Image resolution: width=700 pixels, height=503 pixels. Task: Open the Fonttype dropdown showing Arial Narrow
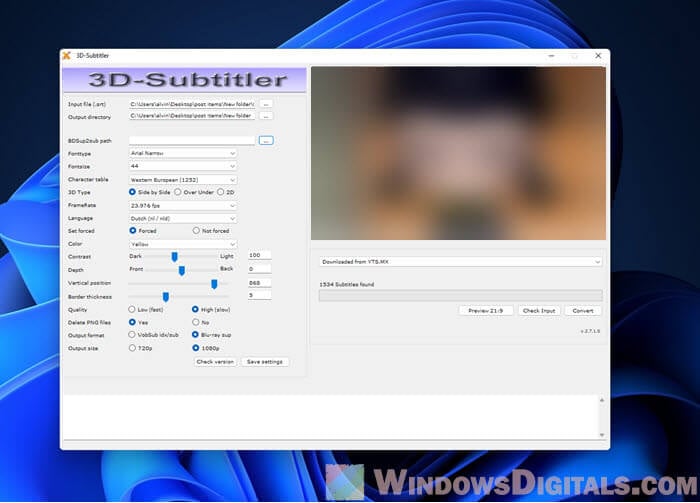[183, 153]
